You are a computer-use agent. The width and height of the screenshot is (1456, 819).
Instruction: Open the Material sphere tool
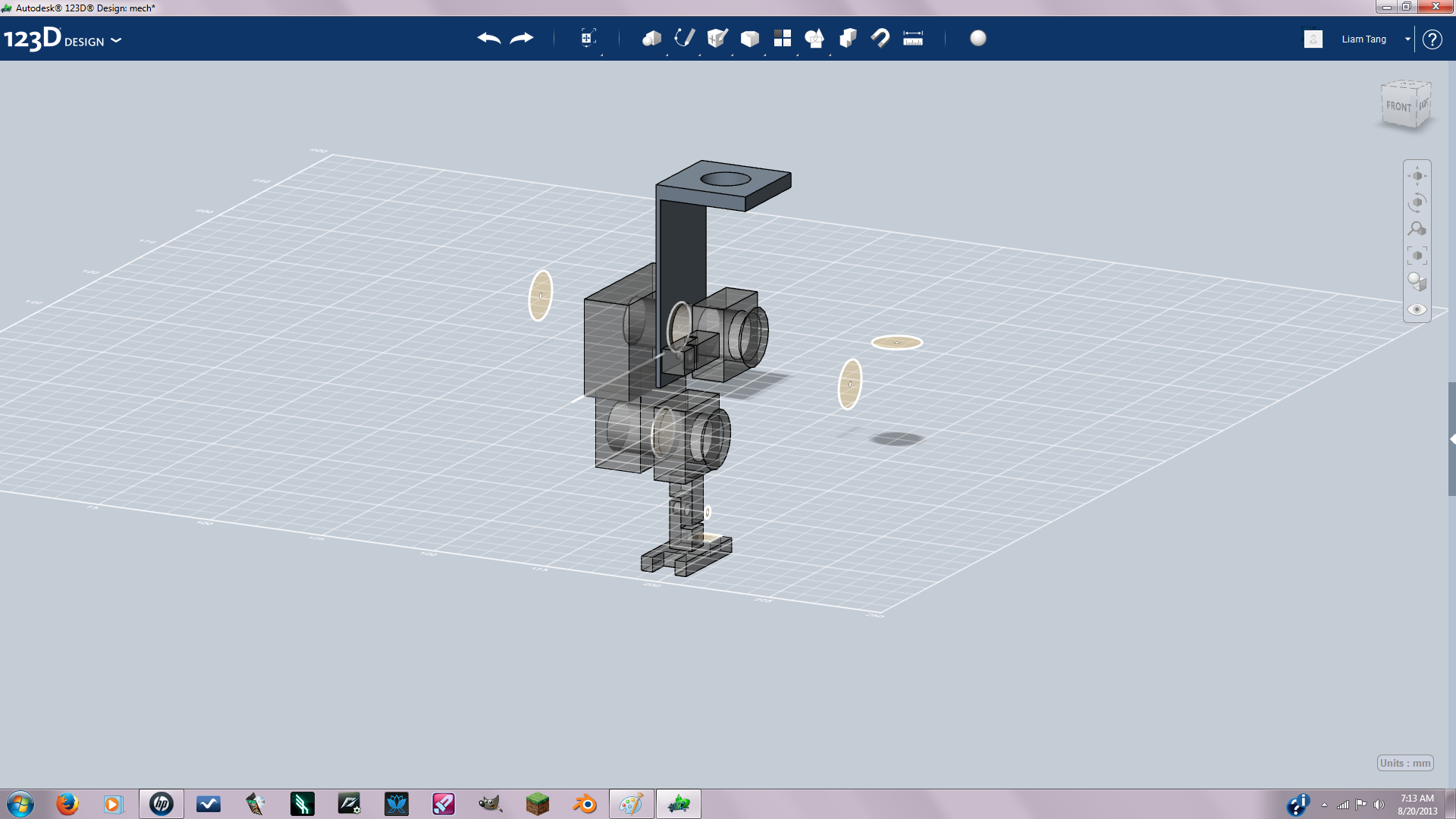[978, 39]
